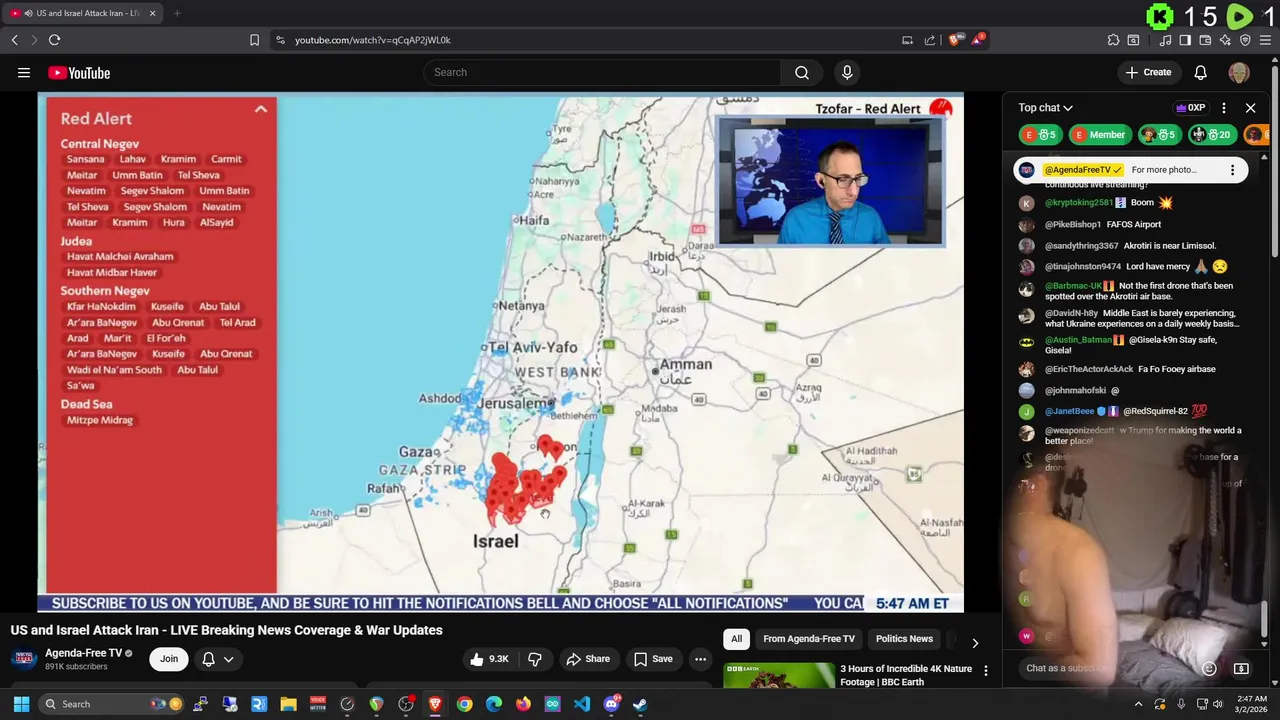Open the account avatar menu
This screenshot has width=1280, height=720.
[1239, 72]
